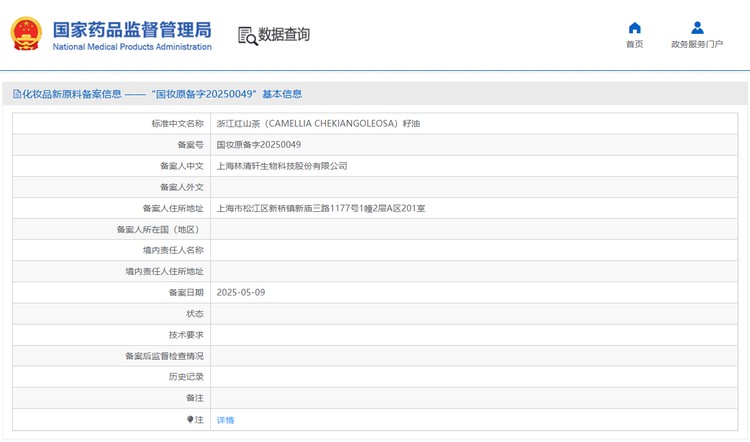Click the 历史记录 row label
This screenshot has width=750, height=442.
186,377
